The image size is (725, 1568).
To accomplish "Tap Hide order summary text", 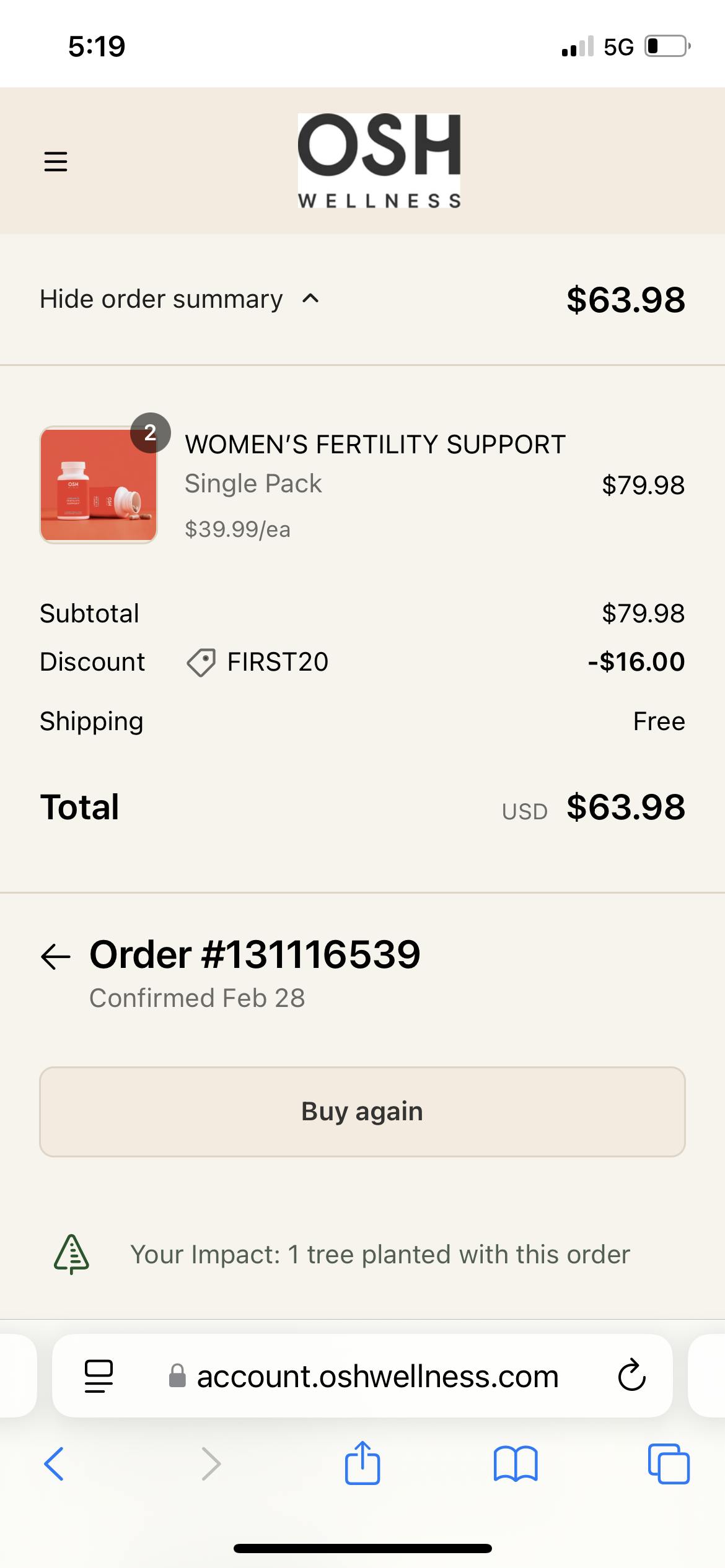I will pyautogui.click(x=161, y=299).
